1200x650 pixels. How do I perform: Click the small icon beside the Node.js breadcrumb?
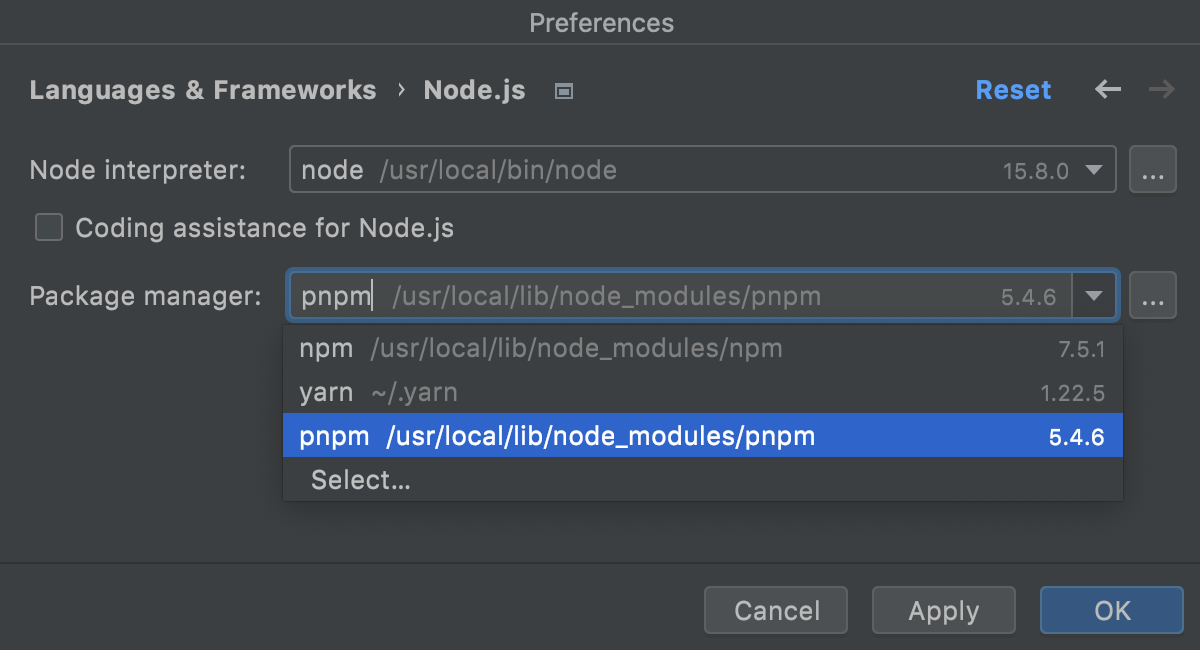[563, 90]
